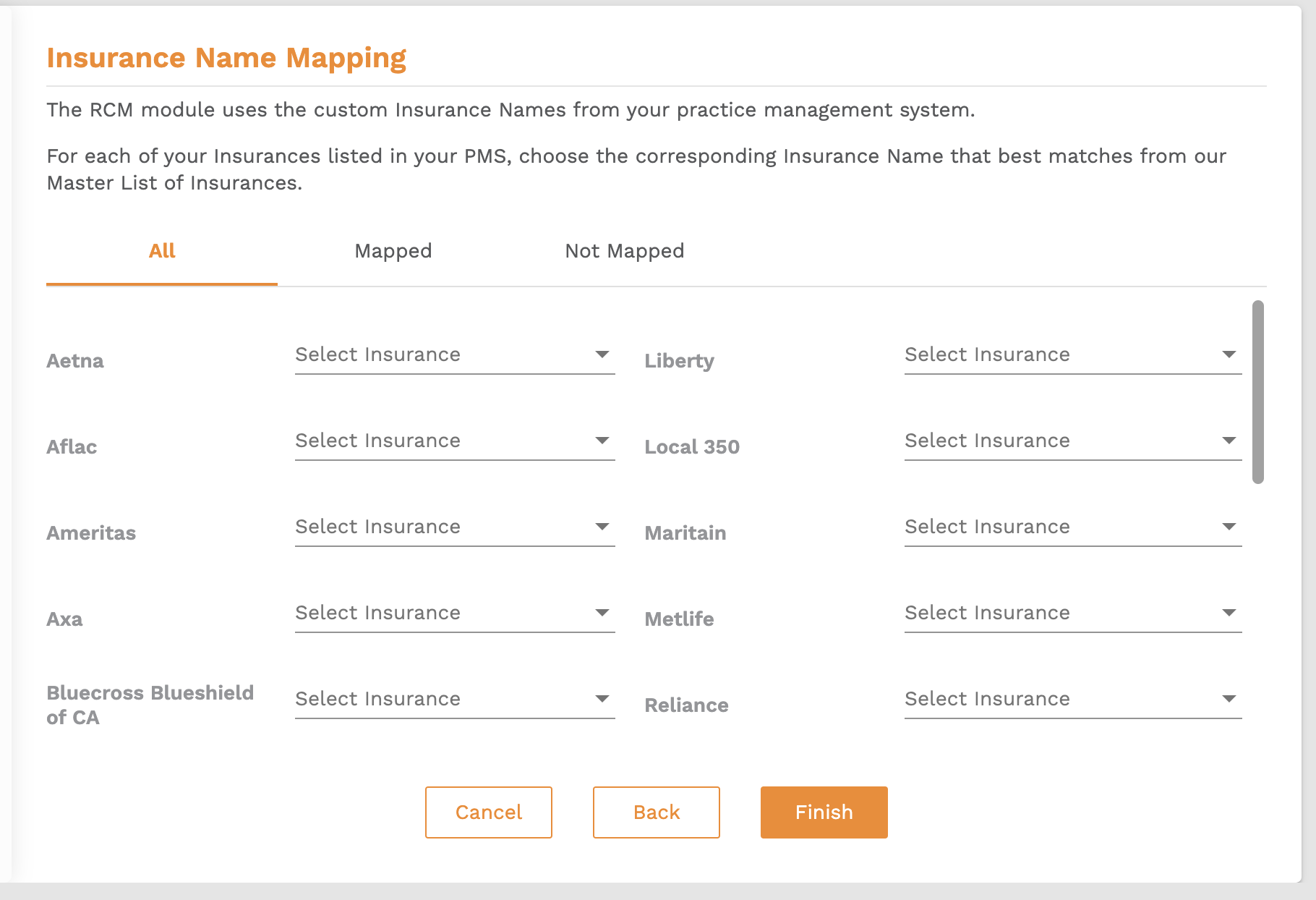Click the Aetna insurance label
1316x900 pixels.
75,361
